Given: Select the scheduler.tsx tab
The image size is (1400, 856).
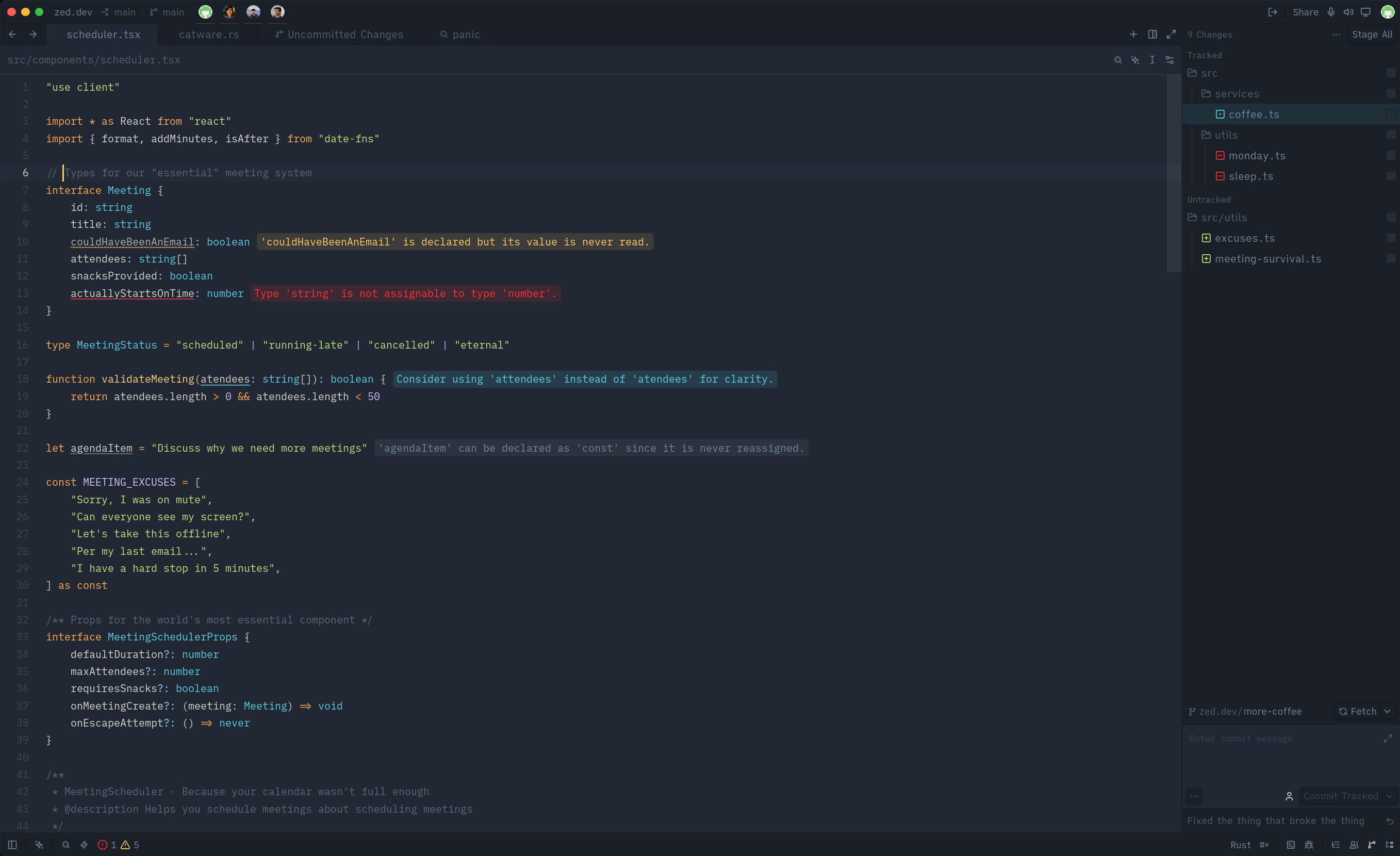Looking at the screenshot, I should point(103,35).
